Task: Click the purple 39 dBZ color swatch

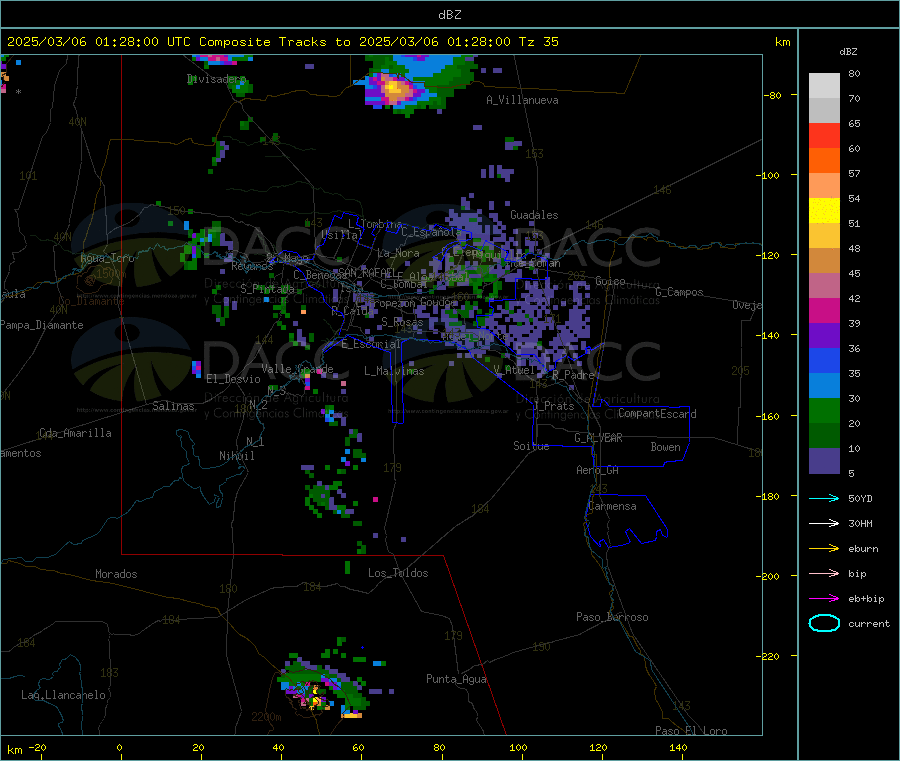Action: tap(824, 335)
